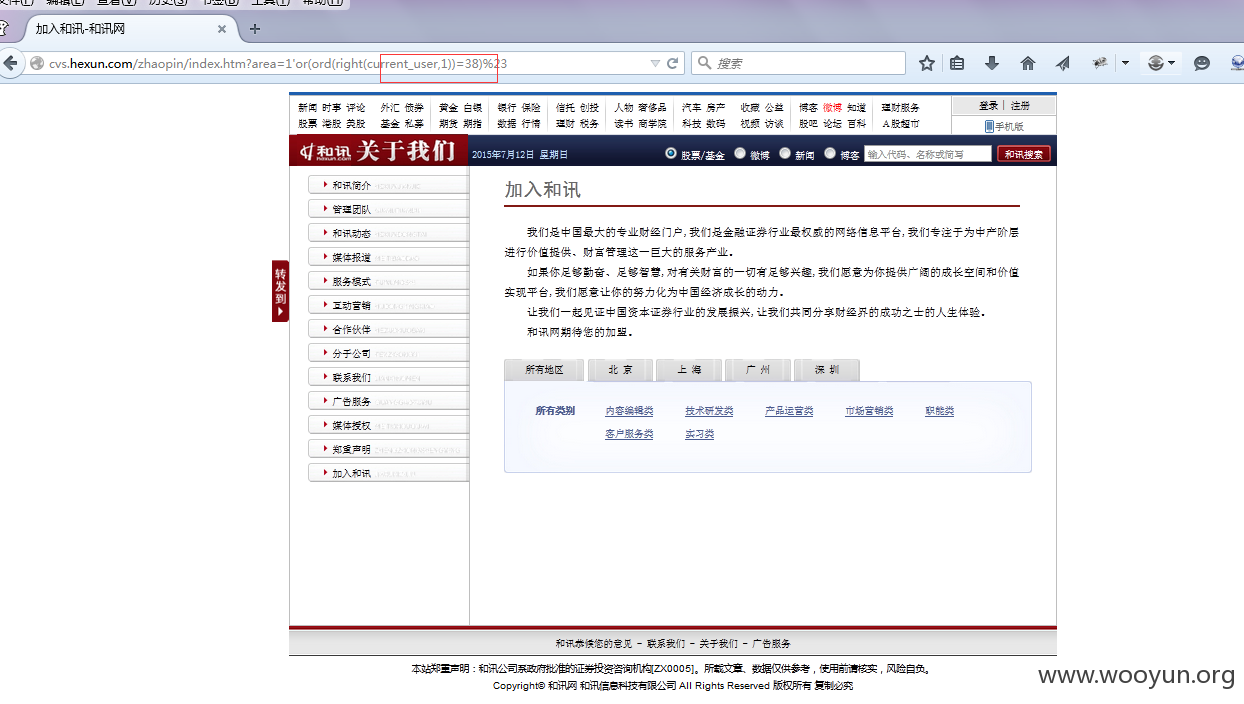
Task: Open the Firebug bug icon
Action: 1100,63
